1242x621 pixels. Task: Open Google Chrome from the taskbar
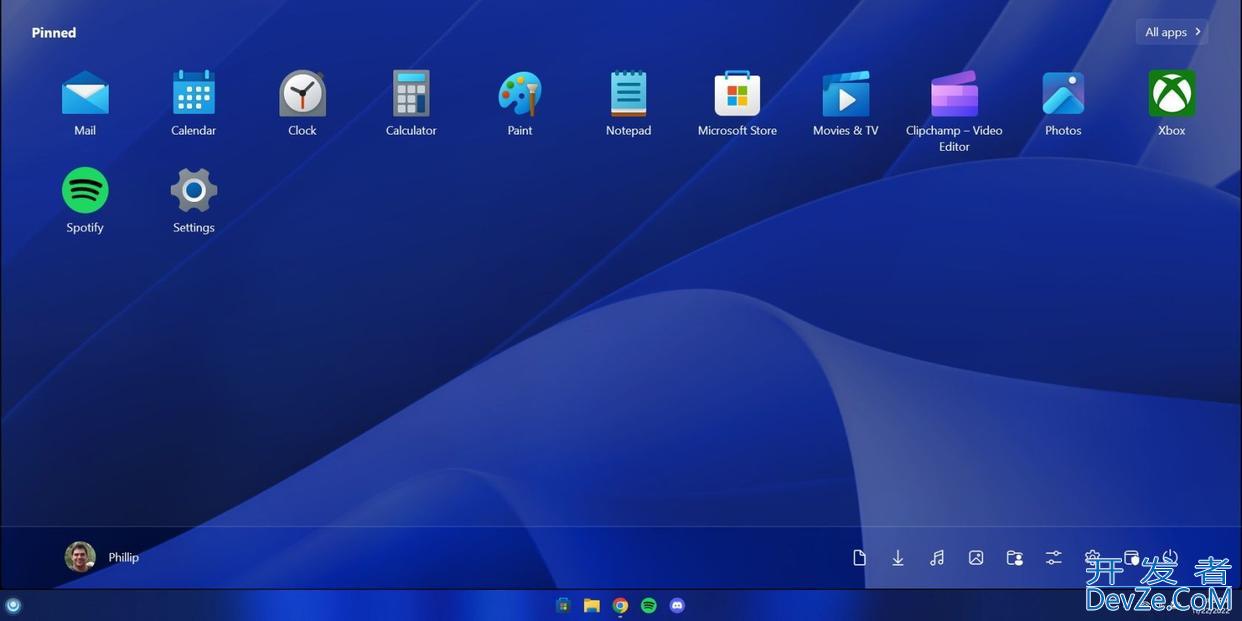(x=620, y=605)
